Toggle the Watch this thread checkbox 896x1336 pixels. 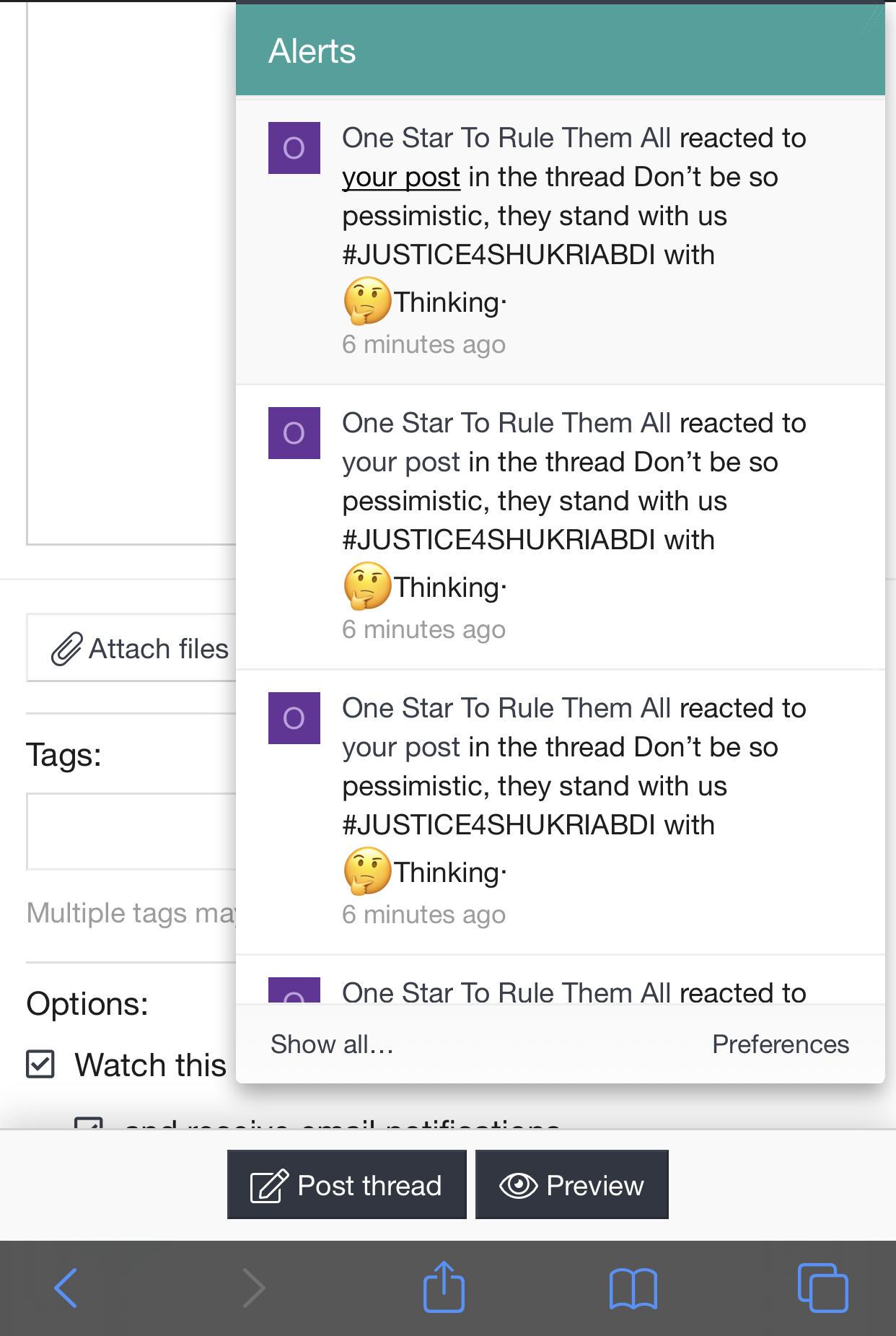coord(40,1064)
